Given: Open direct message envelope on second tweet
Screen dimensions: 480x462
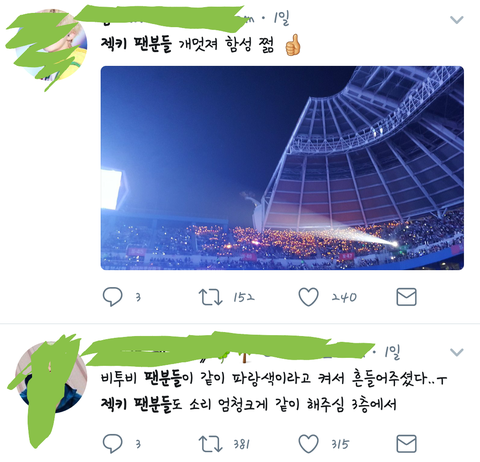Looking at the screenshot, I should (x=406, y=444).
